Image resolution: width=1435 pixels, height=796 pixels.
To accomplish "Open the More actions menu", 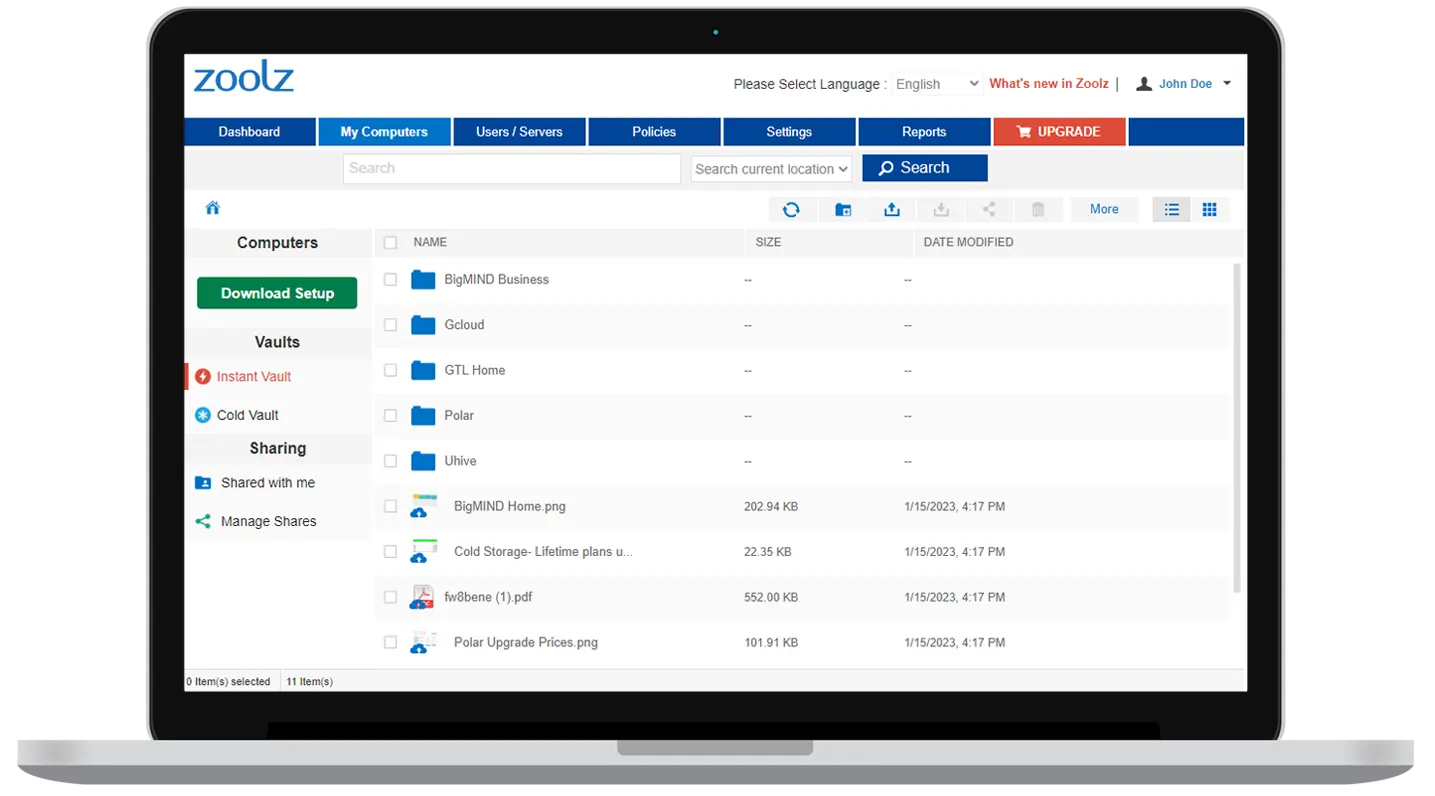I will click(x=1104, y=209).
